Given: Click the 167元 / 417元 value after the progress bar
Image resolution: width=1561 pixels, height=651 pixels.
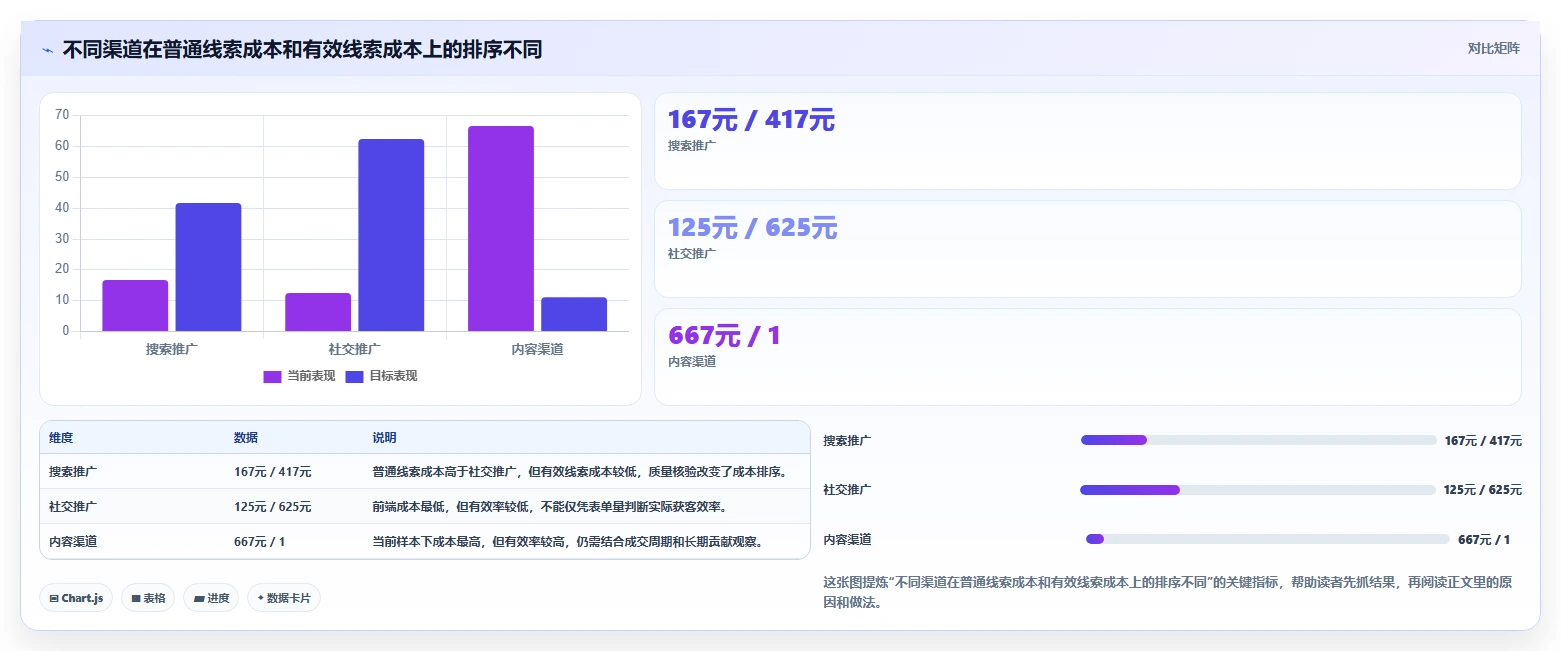Looking at the screenshot, I should tap(1483, 440).
